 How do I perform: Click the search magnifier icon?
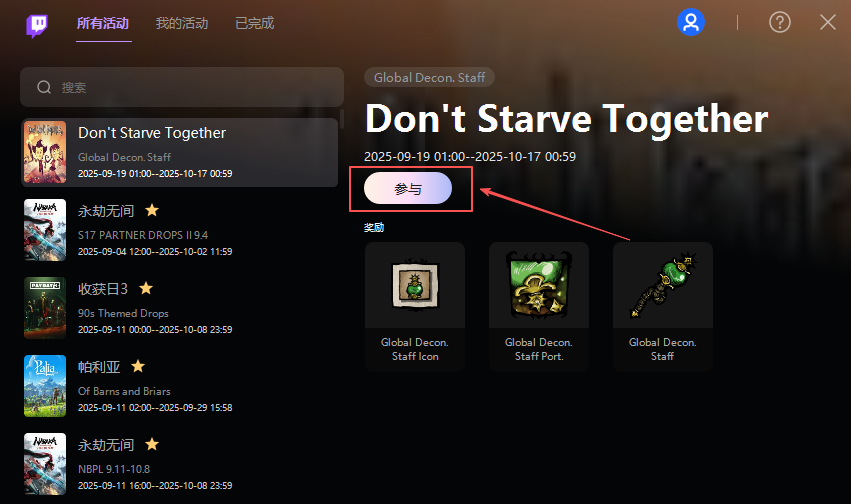tap(44, 87)
